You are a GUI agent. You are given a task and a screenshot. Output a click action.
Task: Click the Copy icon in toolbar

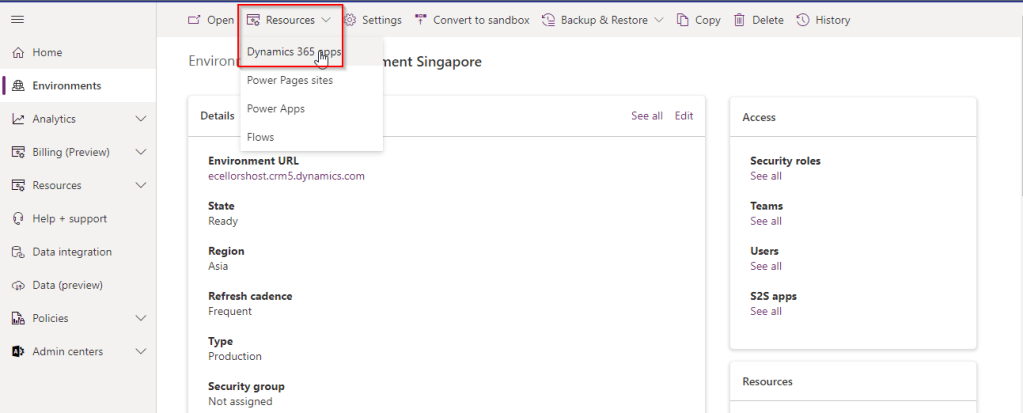click(x=683, y=20)
